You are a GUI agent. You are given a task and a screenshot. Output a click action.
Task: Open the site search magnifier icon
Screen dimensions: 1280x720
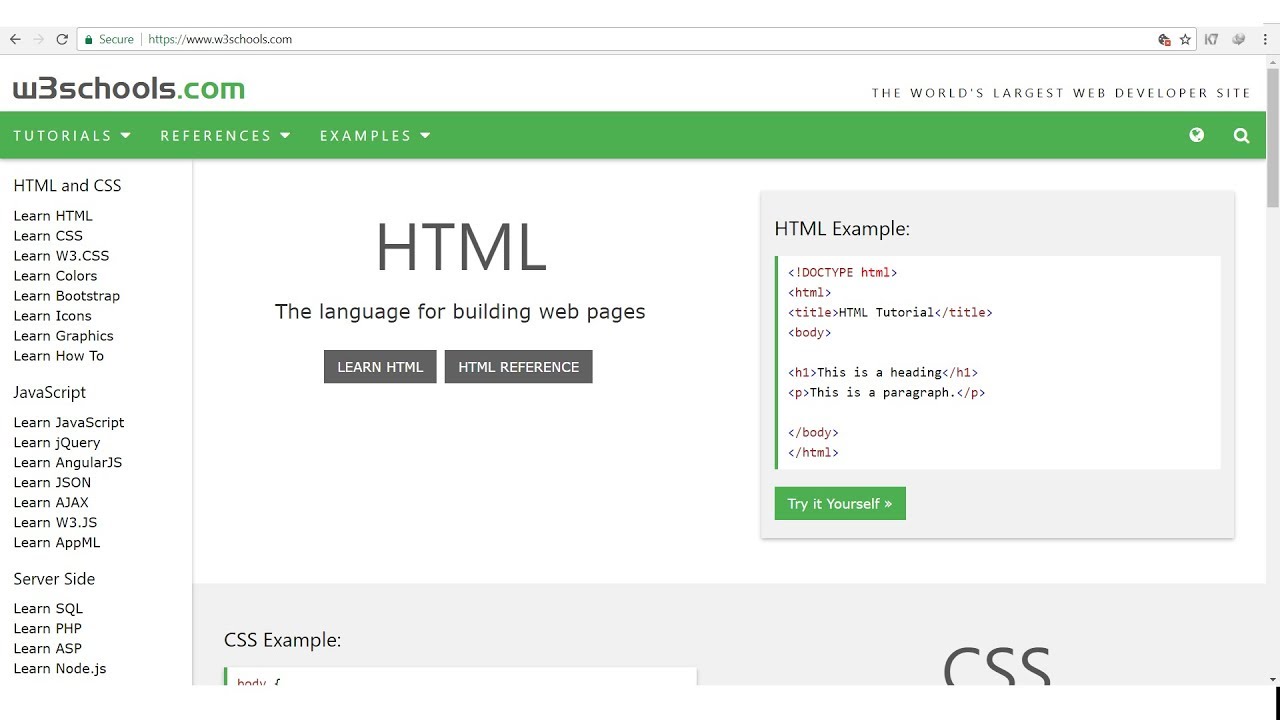tap(1242, 136)
